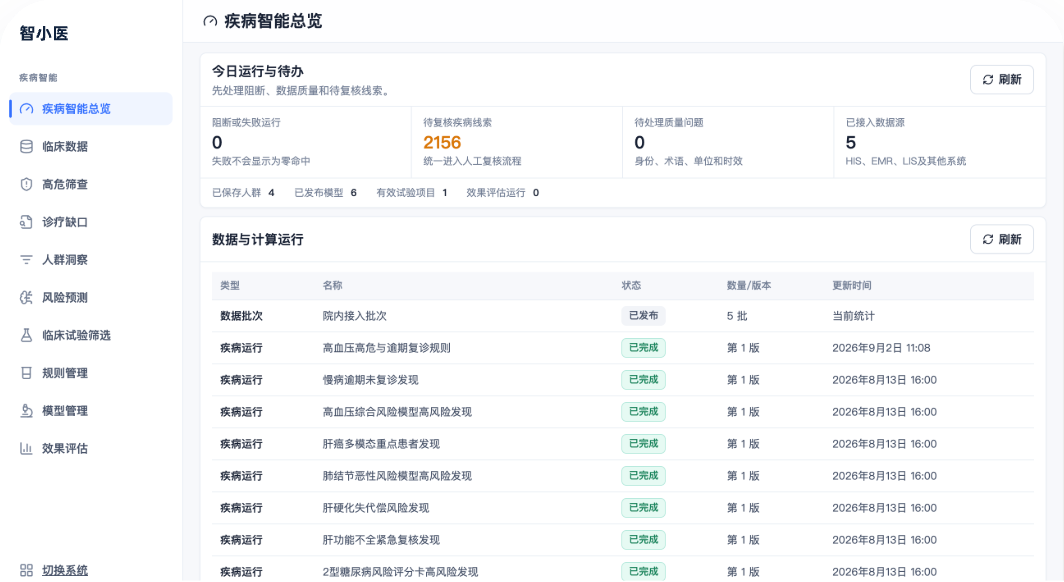Select row 肝硬化失代偿风险发现
Screen dimensions: 1064x582
(x=623, y=508)
